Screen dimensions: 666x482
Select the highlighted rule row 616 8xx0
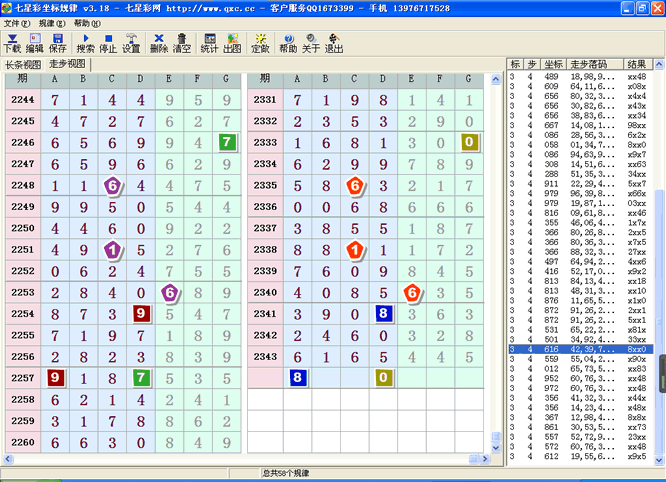[580, 349]
